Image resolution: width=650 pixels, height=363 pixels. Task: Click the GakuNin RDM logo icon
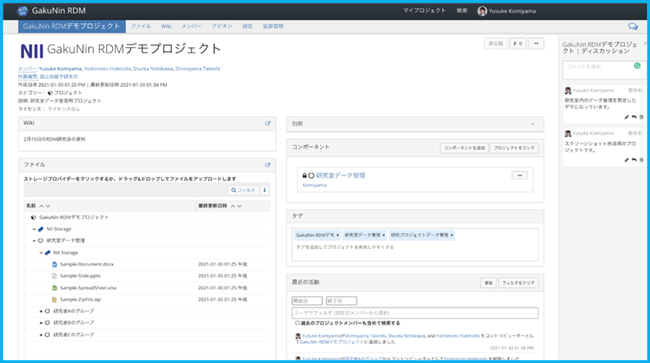tap(23, 11)
